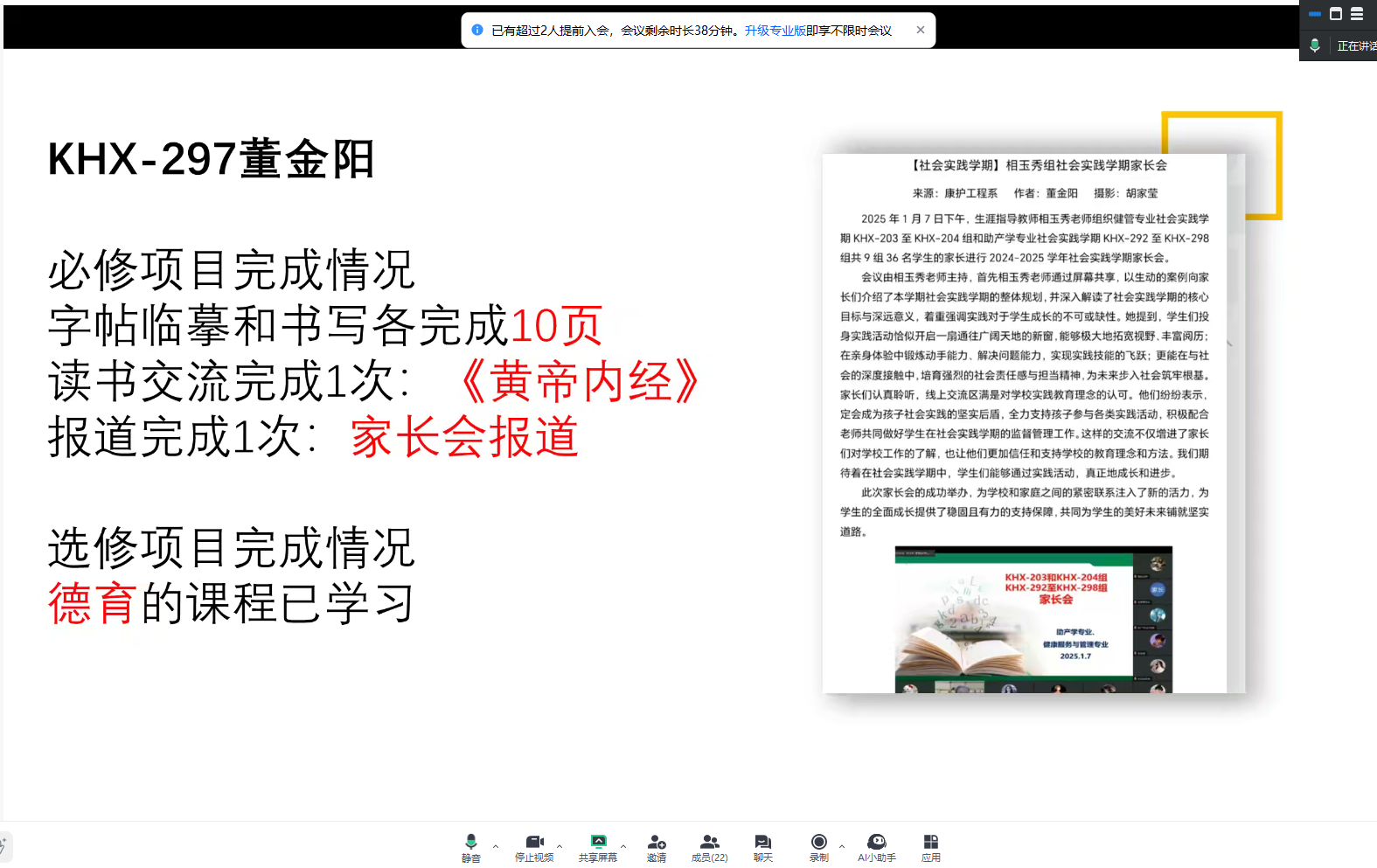Image resolution: width=1377 pixels, height=868 pixels.
Task: Mute microphone with 静音 button
Action: click(x=470, y=846)
